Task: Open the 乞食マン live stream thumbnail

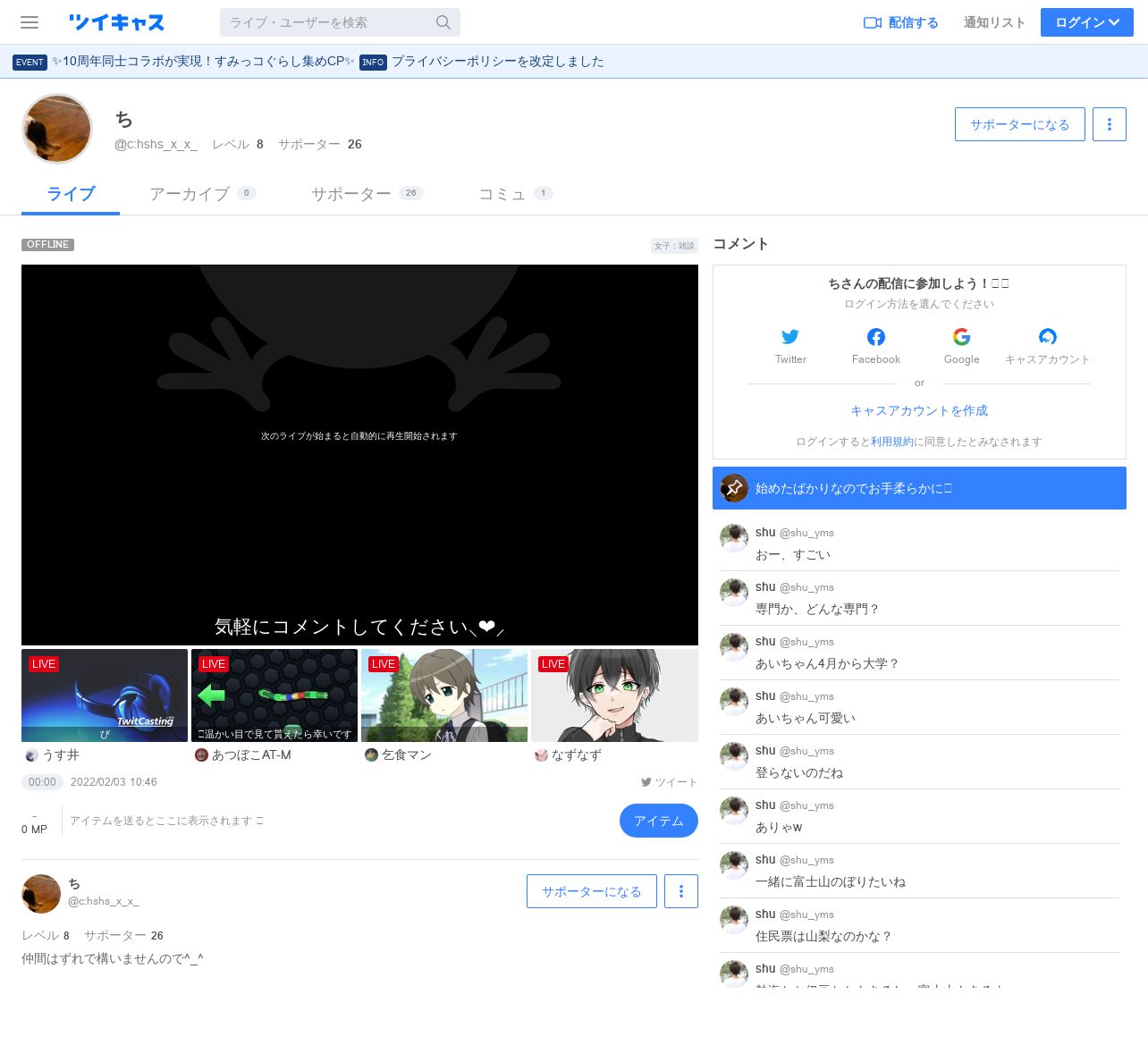Action: (x=444, y=695)
